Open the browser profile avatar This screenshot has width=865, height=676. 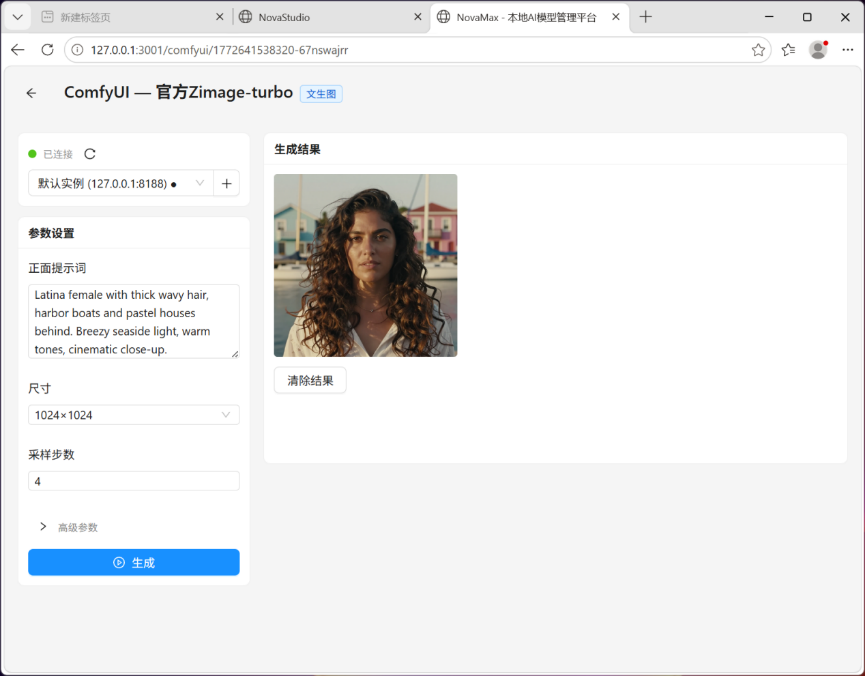click(818, 50)
